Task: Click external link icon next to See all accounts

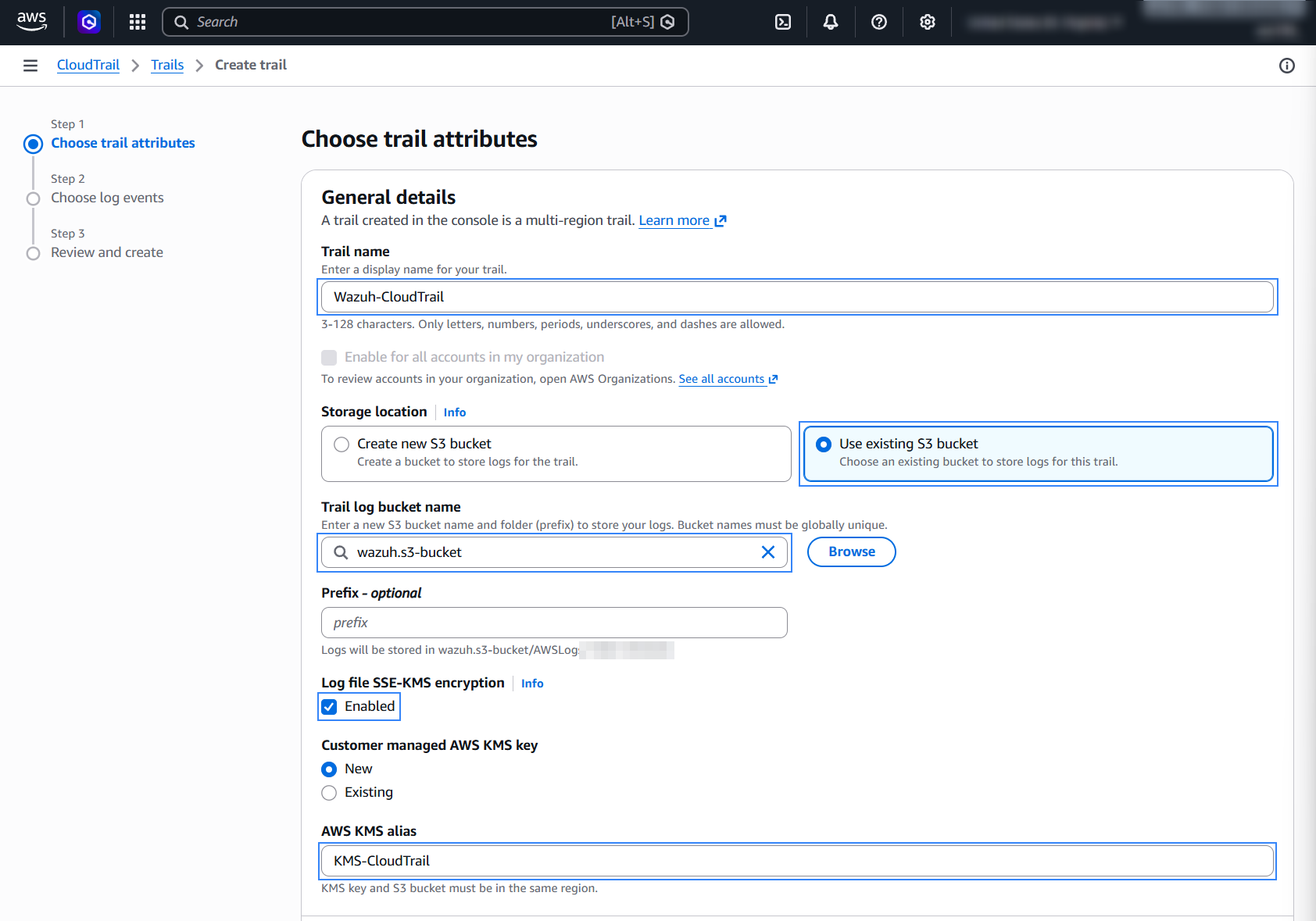Action: pyautogui.click(x=773, y=380)
